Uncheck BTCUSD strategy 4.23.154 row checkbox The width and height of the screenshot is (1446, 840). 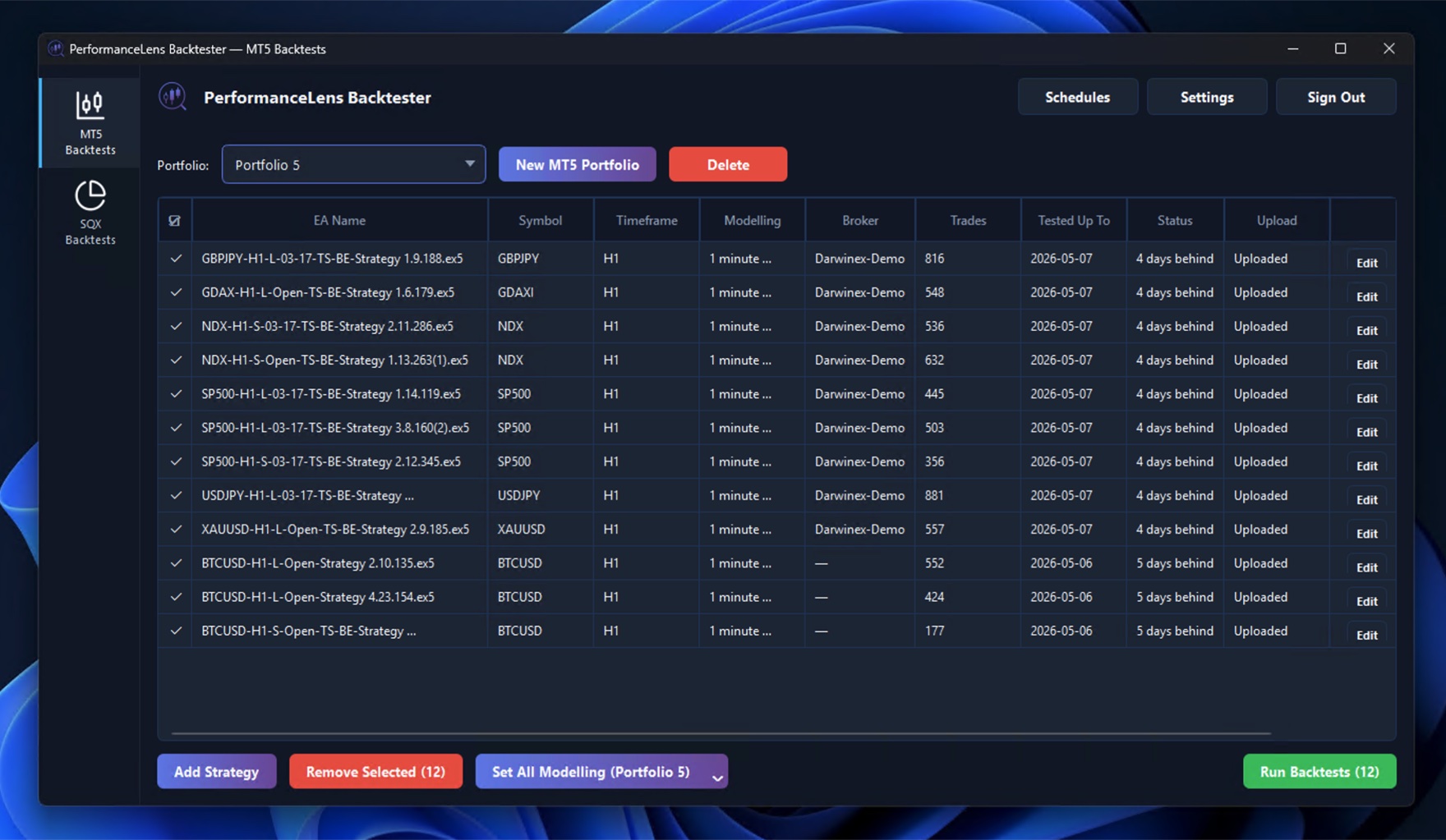point(176,597)
